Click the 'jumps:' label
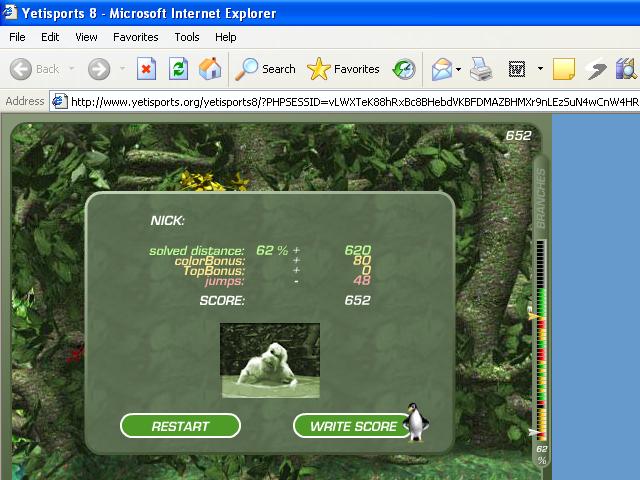Viewport: 640px width, 480px height. pos(224,281)
